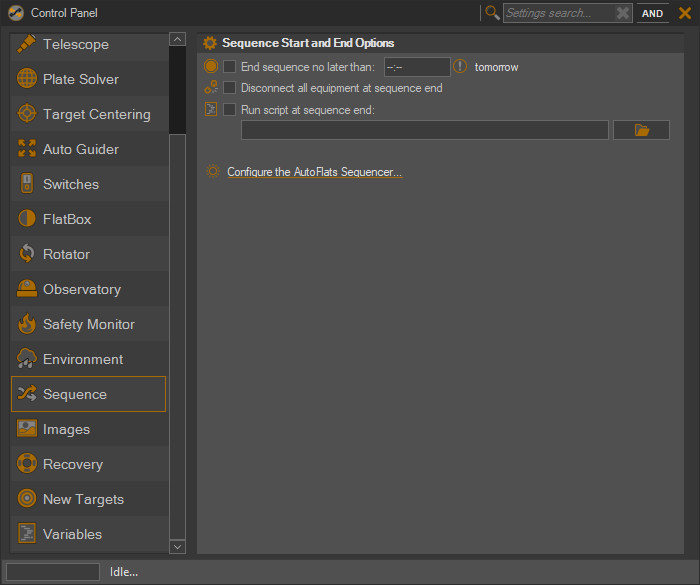Click the Recovery lifebuoy icon

(27, 464)
